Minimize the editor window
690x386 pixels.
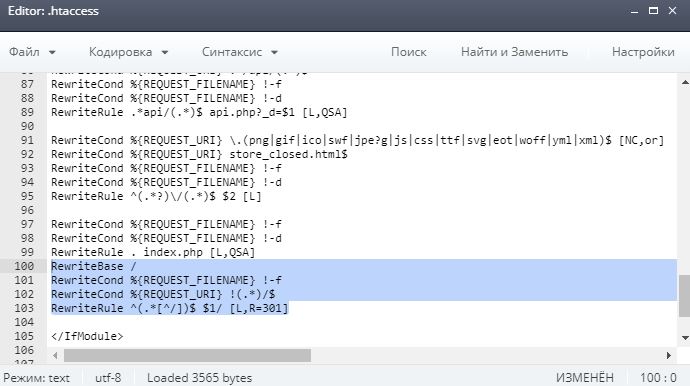click(634, 11)
